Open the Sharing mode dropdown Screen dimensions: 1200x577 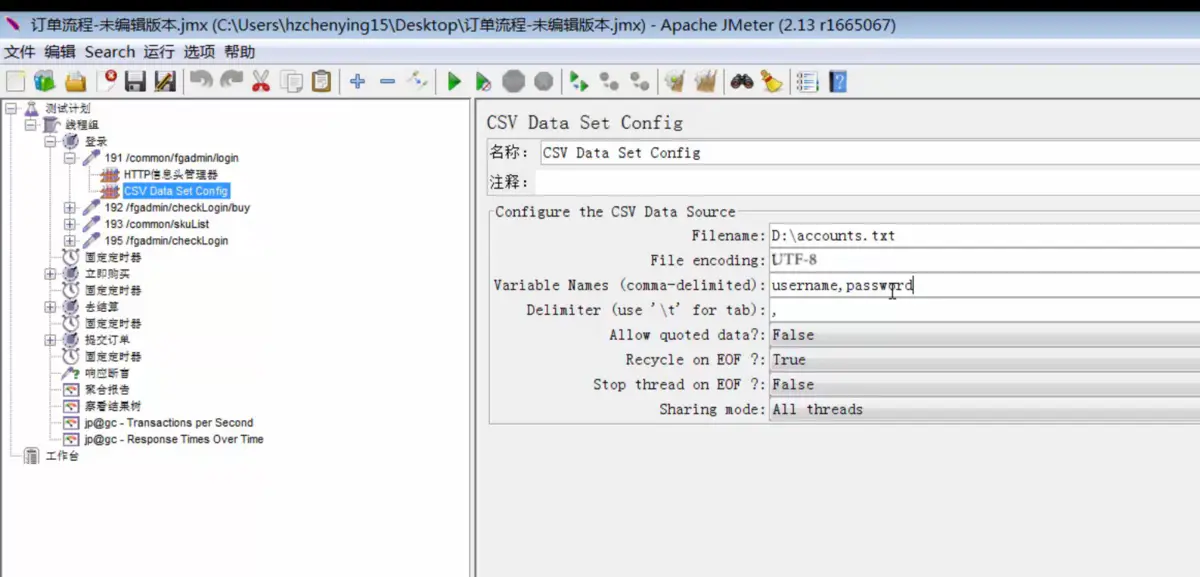tap(984, 410)
